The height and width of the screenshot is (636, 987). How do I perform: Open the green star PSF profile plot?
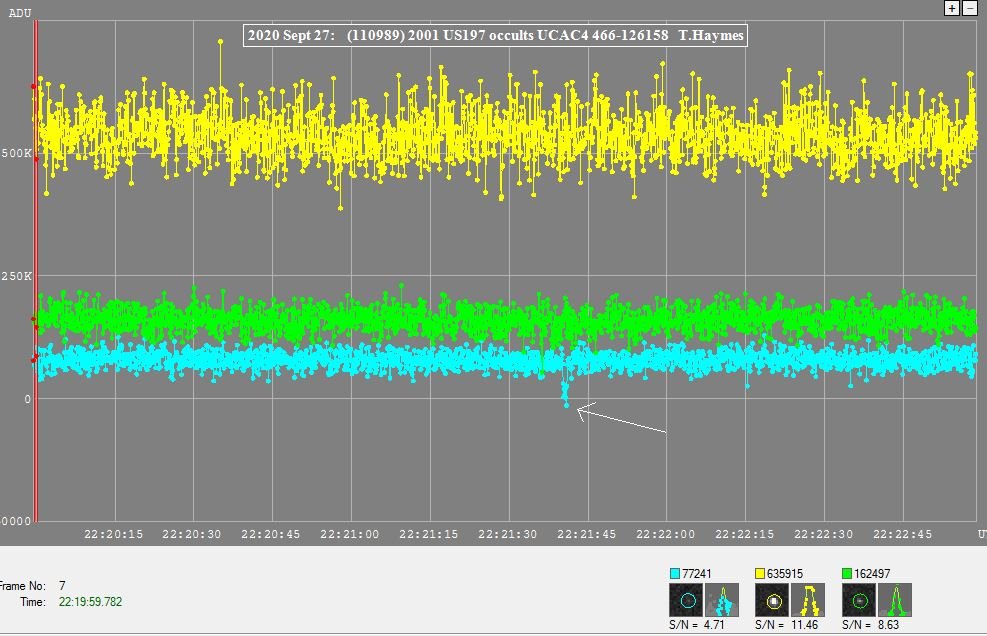point(894,600)
